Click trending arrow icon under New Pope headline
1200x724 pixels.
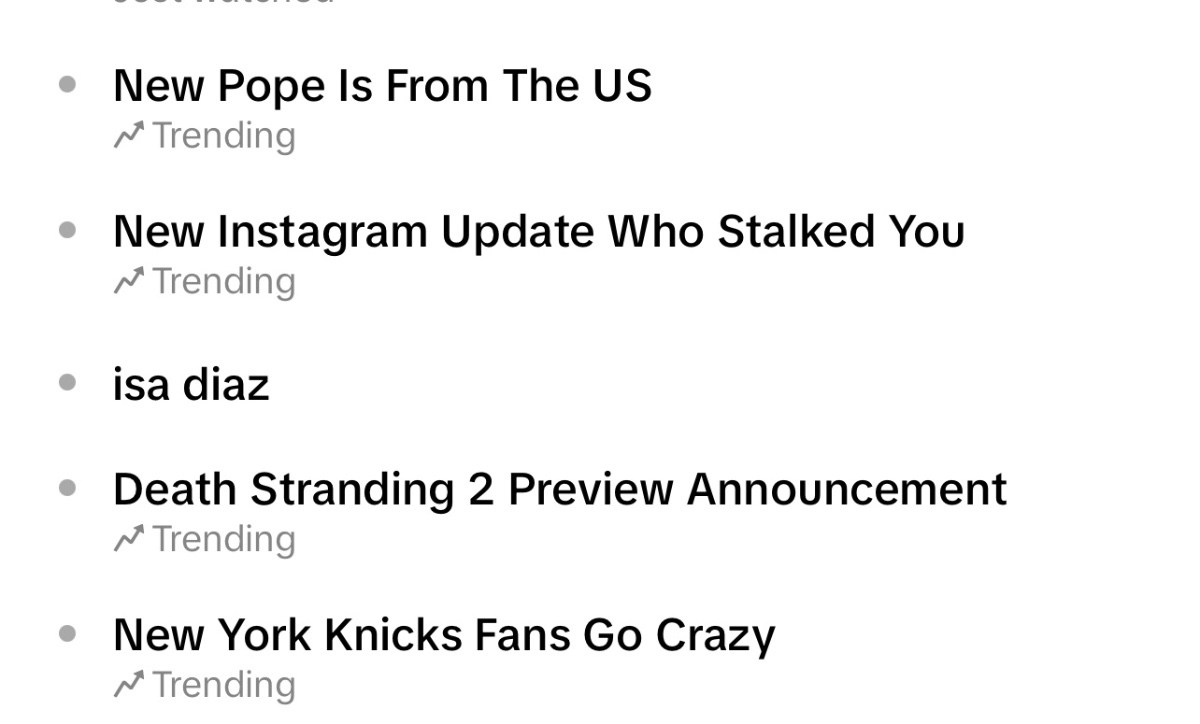tap(128, 135)
